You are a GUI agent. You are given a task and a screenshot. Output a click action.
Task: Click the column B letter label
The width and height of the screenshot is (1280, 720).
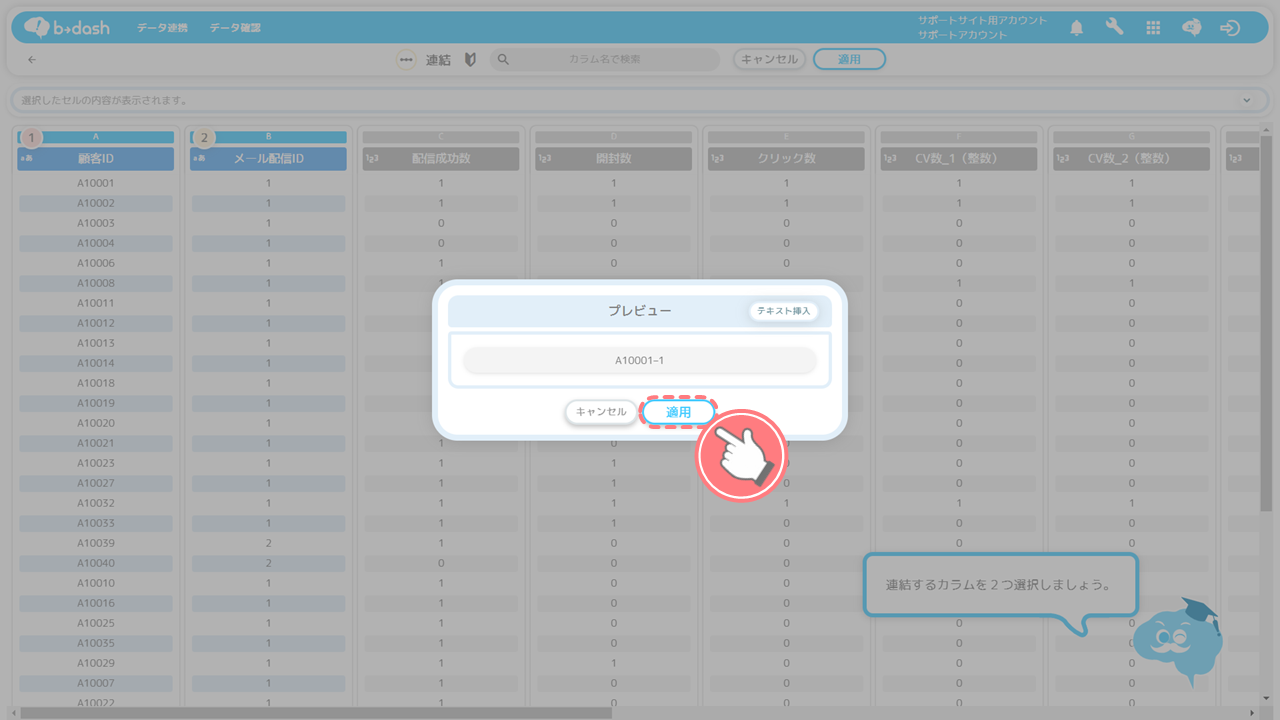(x=268, y=137)
